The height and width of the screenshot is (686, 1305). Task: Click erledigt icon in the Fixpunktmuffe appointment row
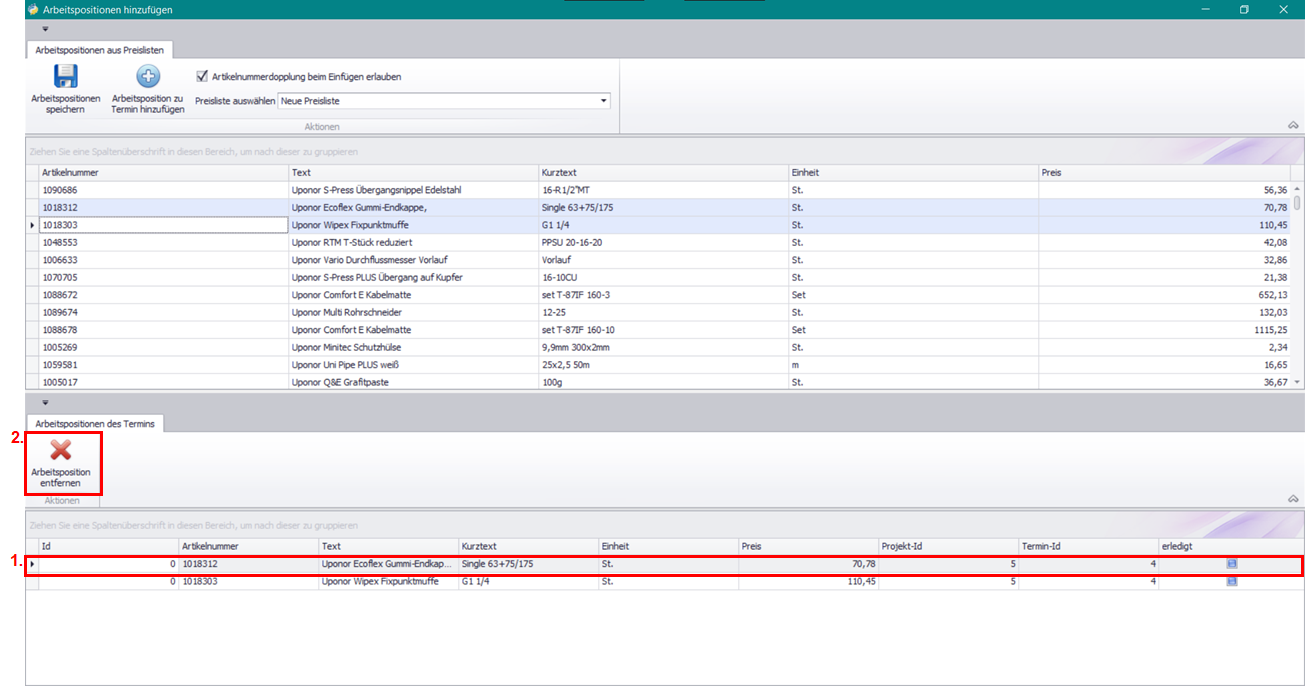1231,581
